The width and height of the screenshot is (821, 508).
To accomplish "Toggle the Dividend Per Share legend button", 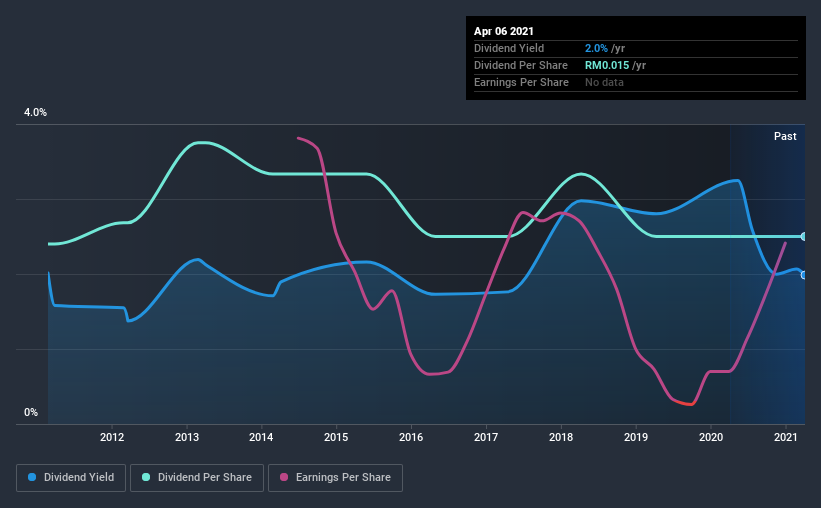I will pyautogui.click(x=197, y=478).
